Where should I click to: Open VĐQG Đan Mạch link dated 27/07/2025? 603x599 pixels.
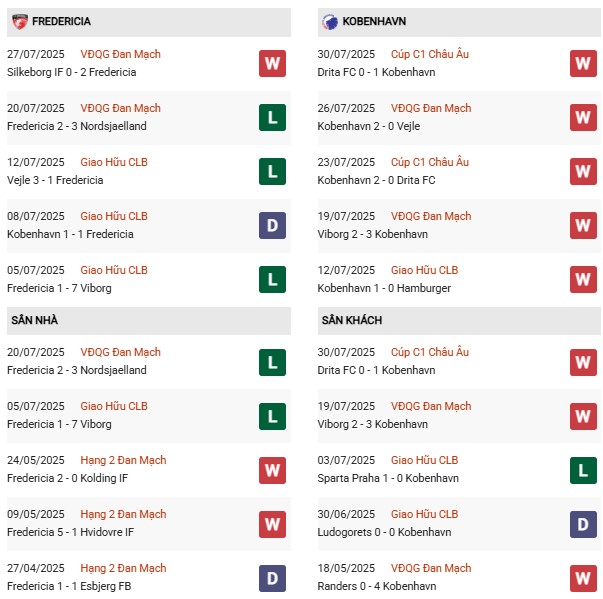coord(120,54)
